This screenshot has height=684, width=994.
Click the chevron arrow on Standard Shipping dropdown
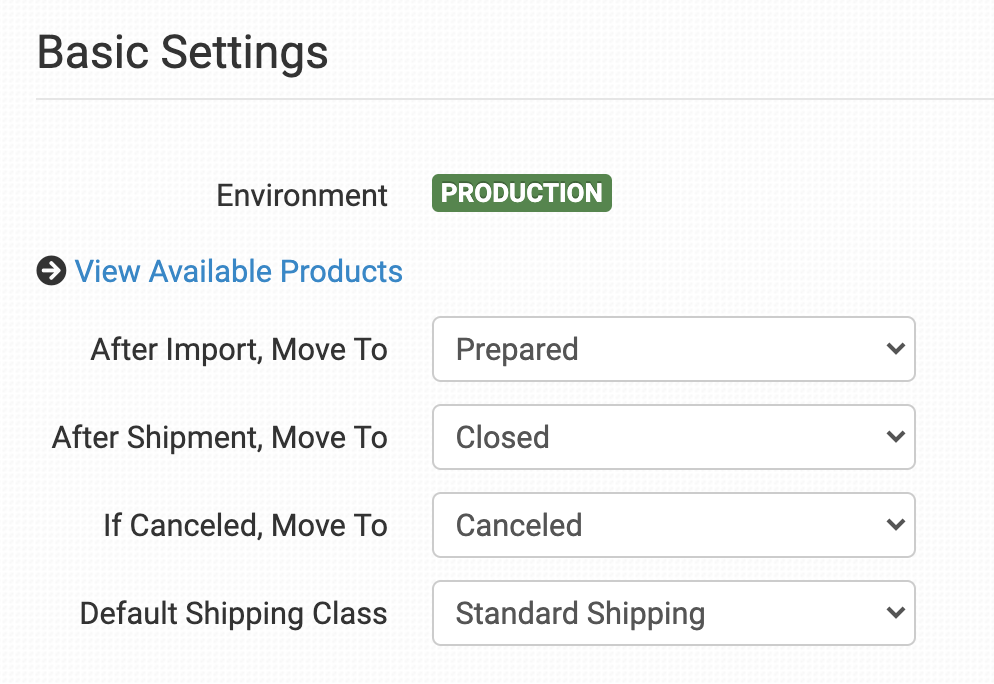tap(894, 613)
